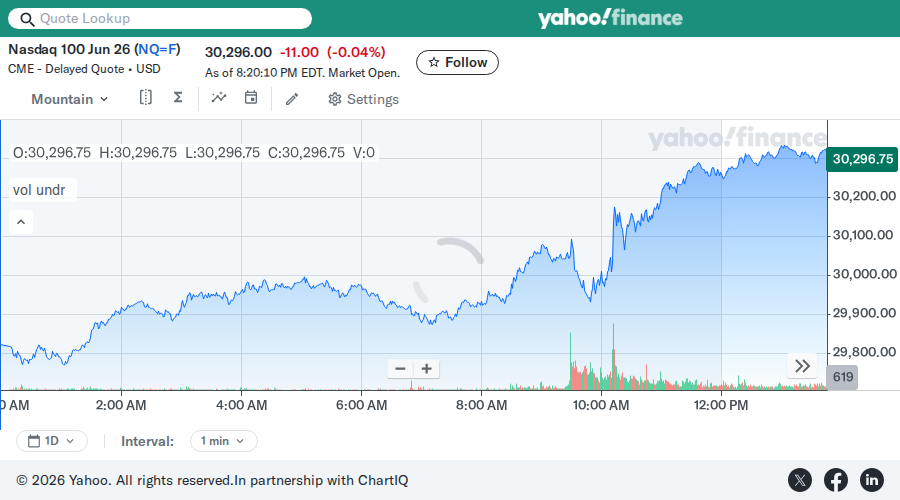The width and height of the screenshot is (900, 500).
Task: Zoom in with the plus button
Action: tap(426, 369)
